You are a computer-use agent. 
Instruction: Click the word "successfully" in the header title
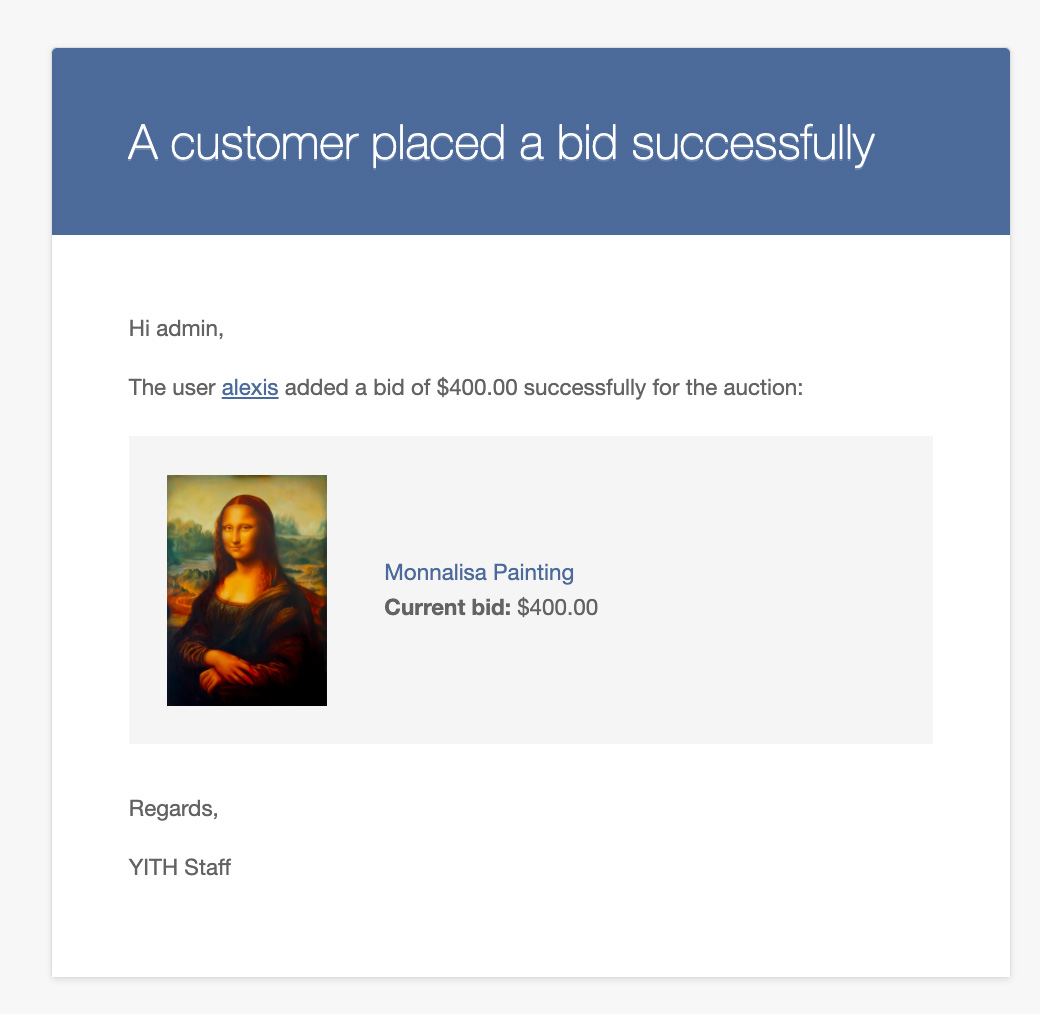[x=752, y=145]
